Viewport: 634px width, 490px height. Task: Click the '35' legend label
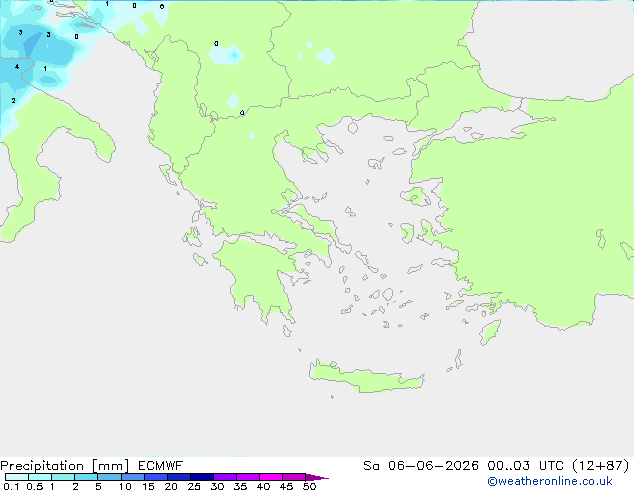[x=240, y=486]
